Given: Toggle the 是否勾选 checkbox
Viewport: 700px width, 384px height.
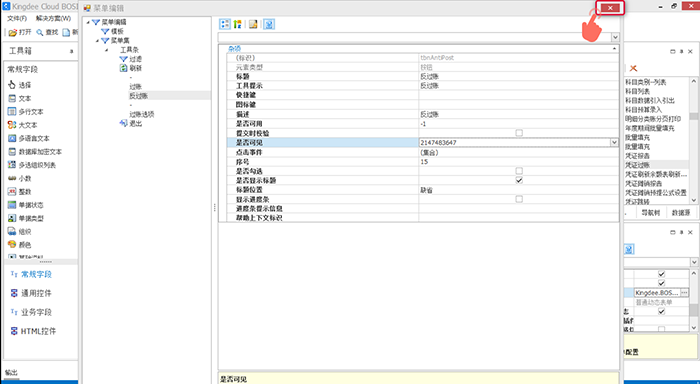Looking at the screenshot, I should (x=519, y=171).
